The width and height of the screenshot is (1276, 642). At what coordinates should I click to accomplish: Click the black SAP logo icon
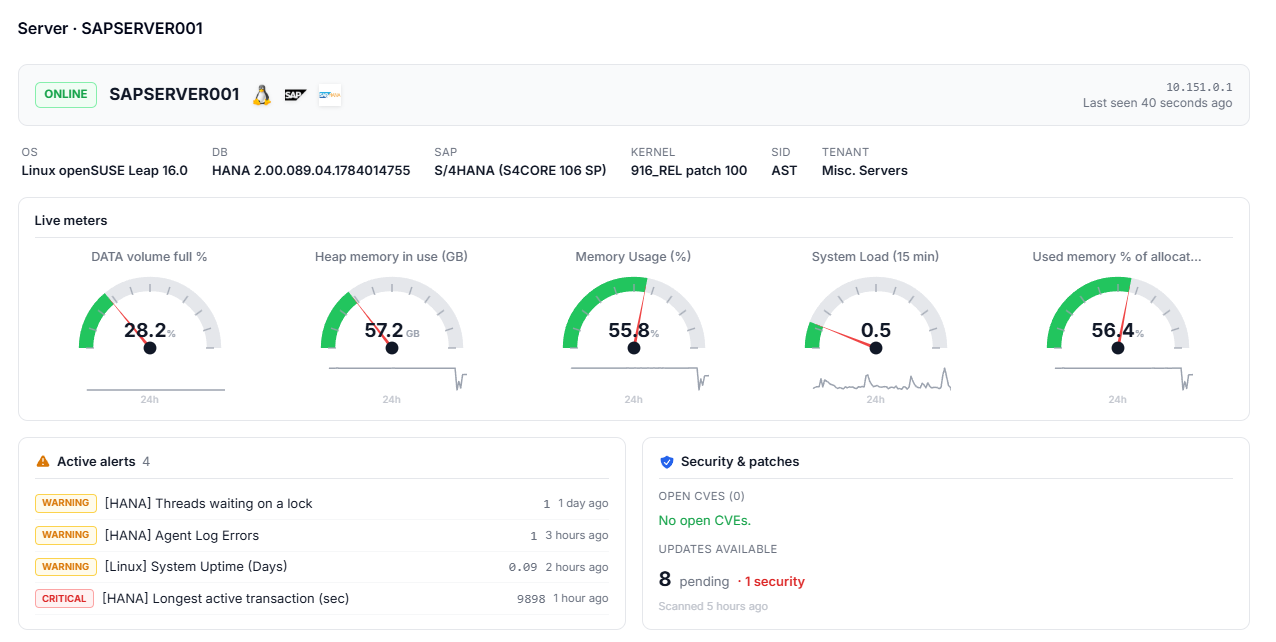294,95
